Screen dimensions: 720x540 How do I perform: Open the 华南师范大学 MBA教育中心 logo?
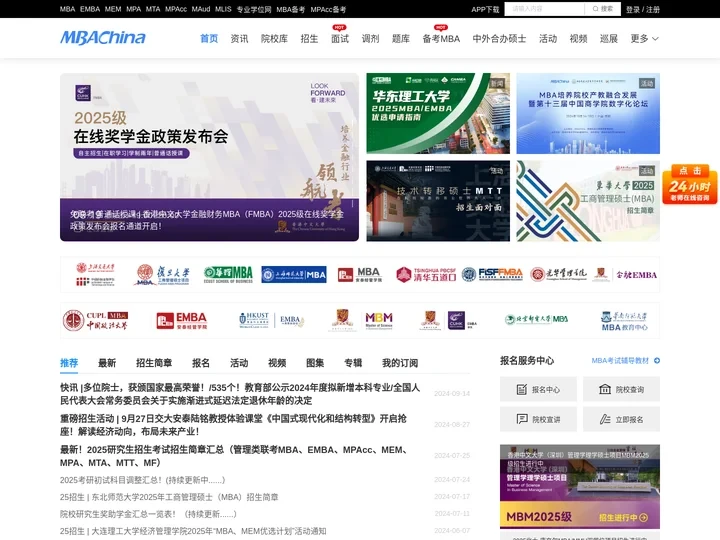coord(624,321)
